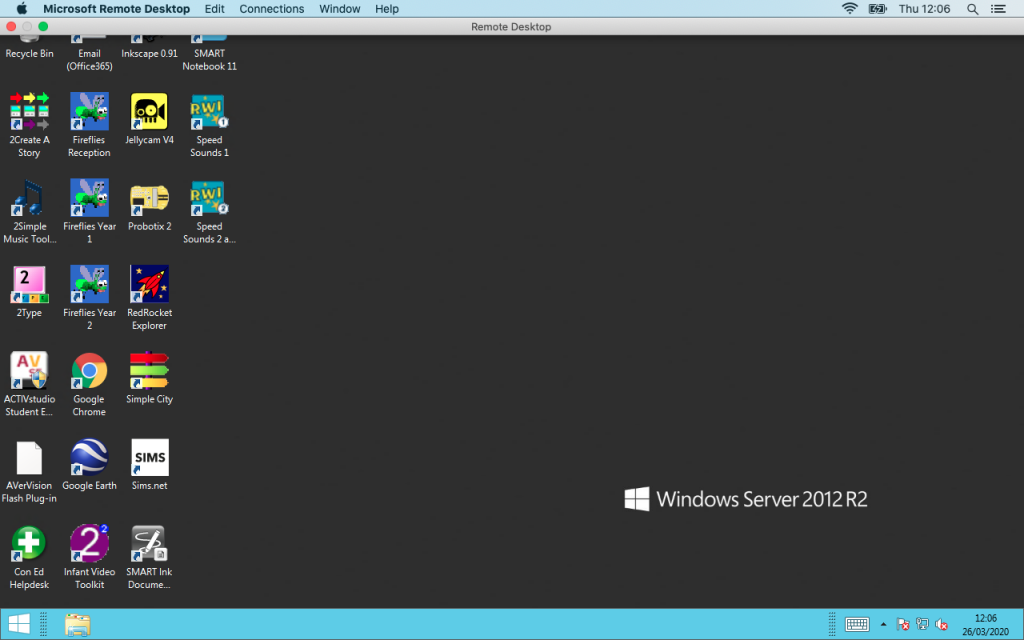Select the Jellycam V4 icon
The image size is (1024, 640).
150,118
